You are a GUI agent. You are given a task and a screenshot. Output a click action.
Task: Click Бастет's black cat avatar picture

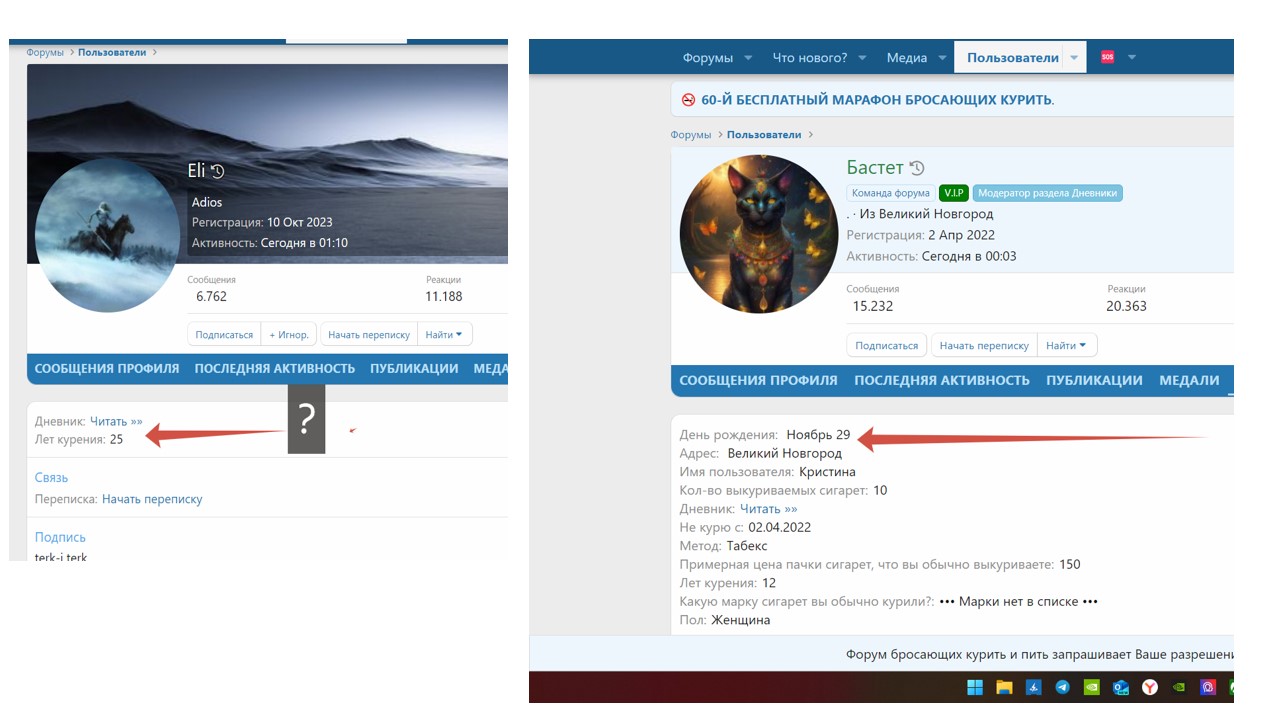tap(759, 234)
